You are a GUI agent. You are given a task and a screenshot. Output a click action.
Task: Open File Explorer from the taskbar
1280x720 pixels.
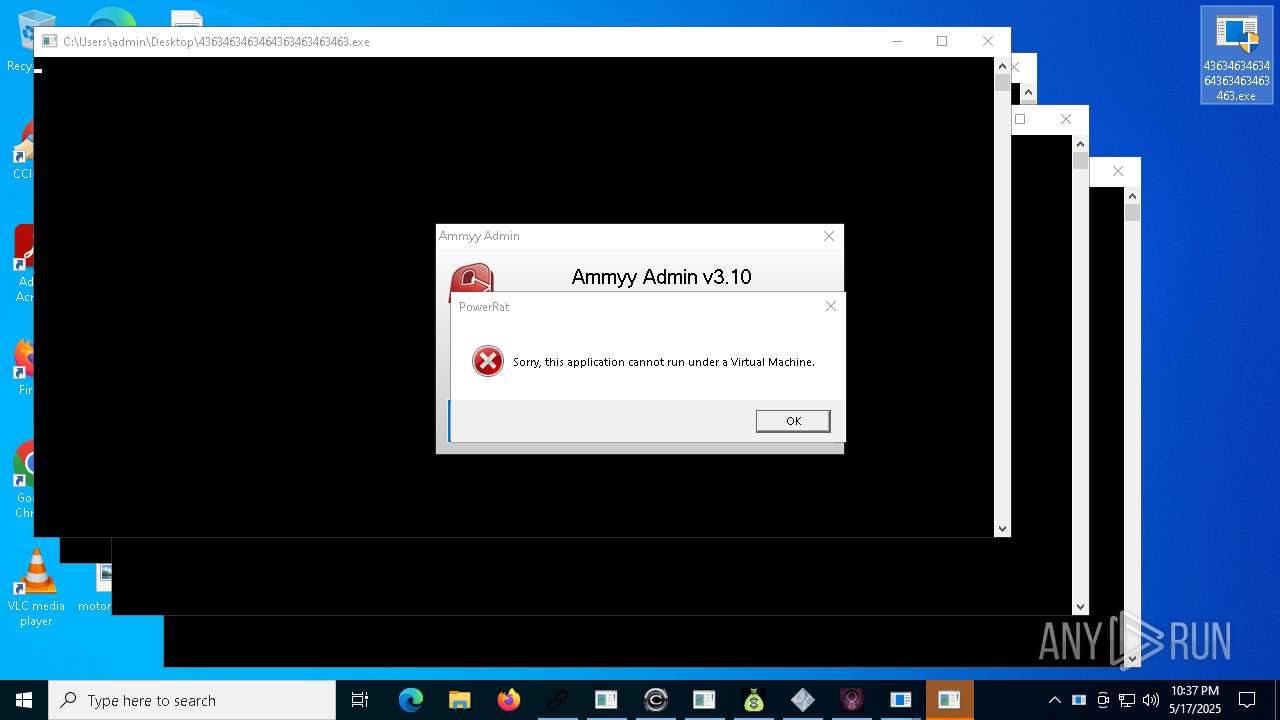[x=460, y=700]
